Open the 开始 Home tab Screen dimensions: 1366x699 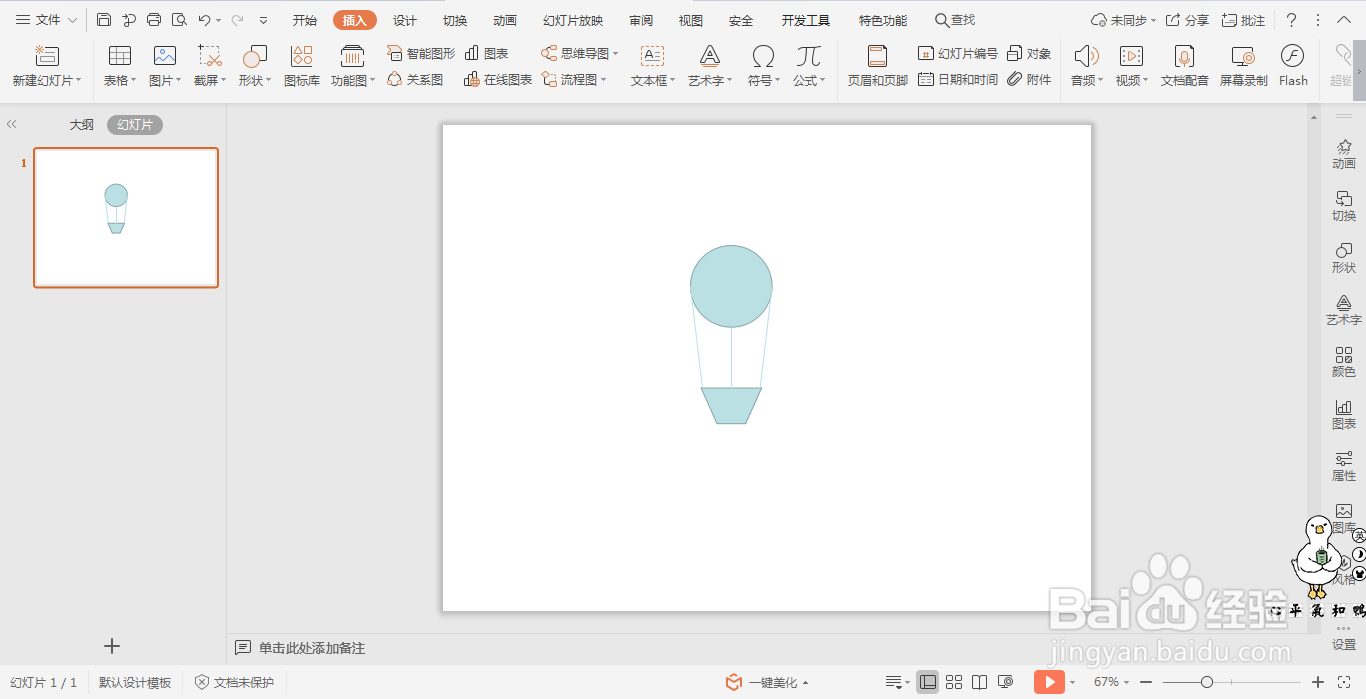(305, 20)
